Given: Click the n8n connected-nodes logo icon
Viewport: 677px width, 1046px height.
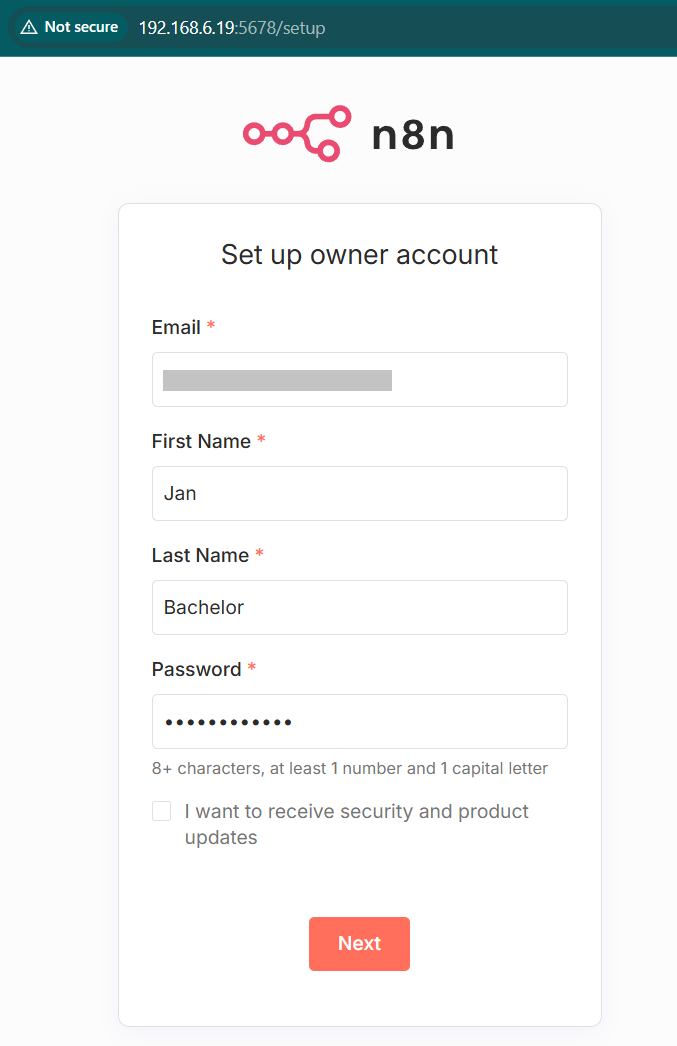Looking at the screenshot, I should tap(297, 133).
